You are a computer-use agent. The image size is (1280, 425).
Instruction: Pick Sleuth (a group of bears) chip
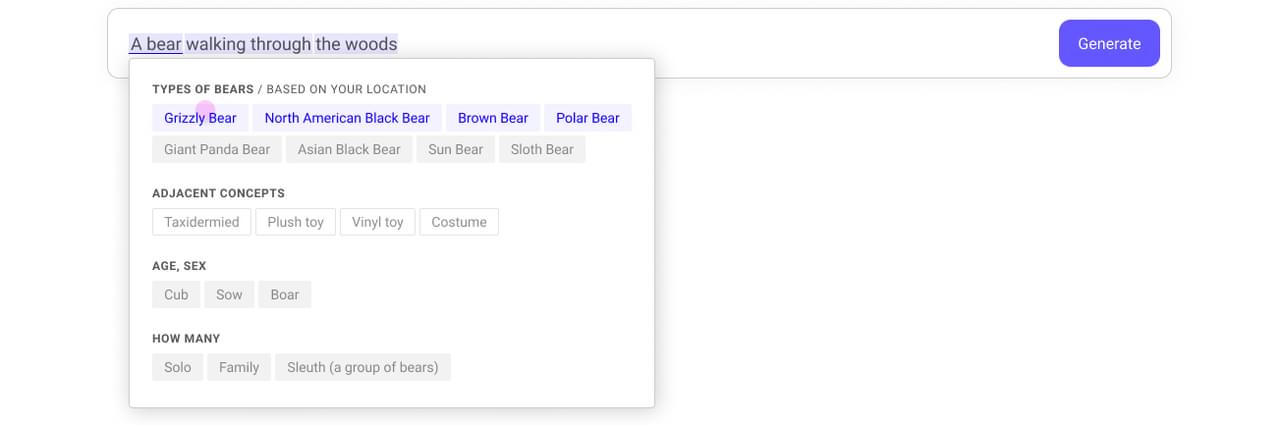363,367
